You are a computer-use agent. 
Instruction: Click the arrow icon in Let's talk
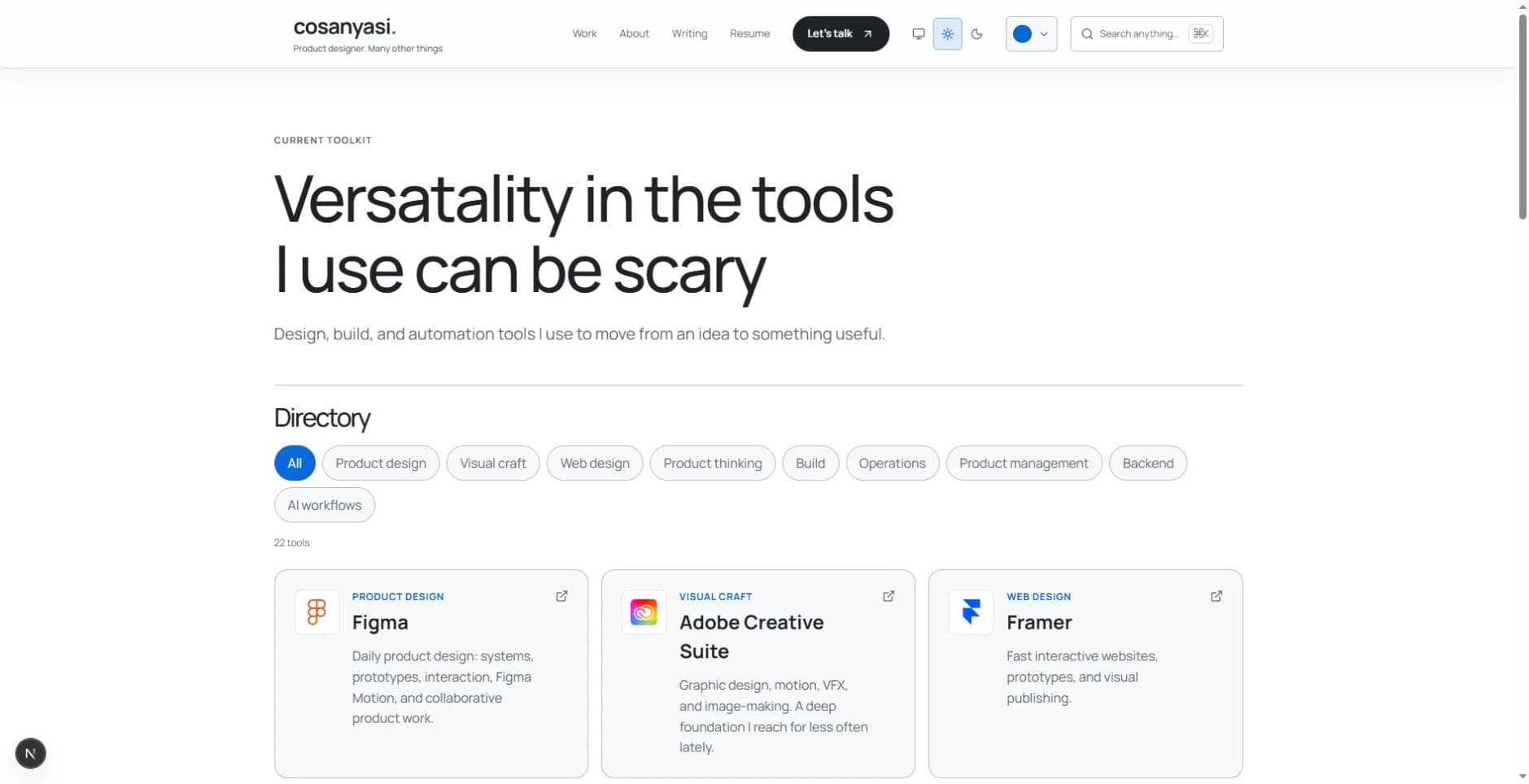[867, 34]
